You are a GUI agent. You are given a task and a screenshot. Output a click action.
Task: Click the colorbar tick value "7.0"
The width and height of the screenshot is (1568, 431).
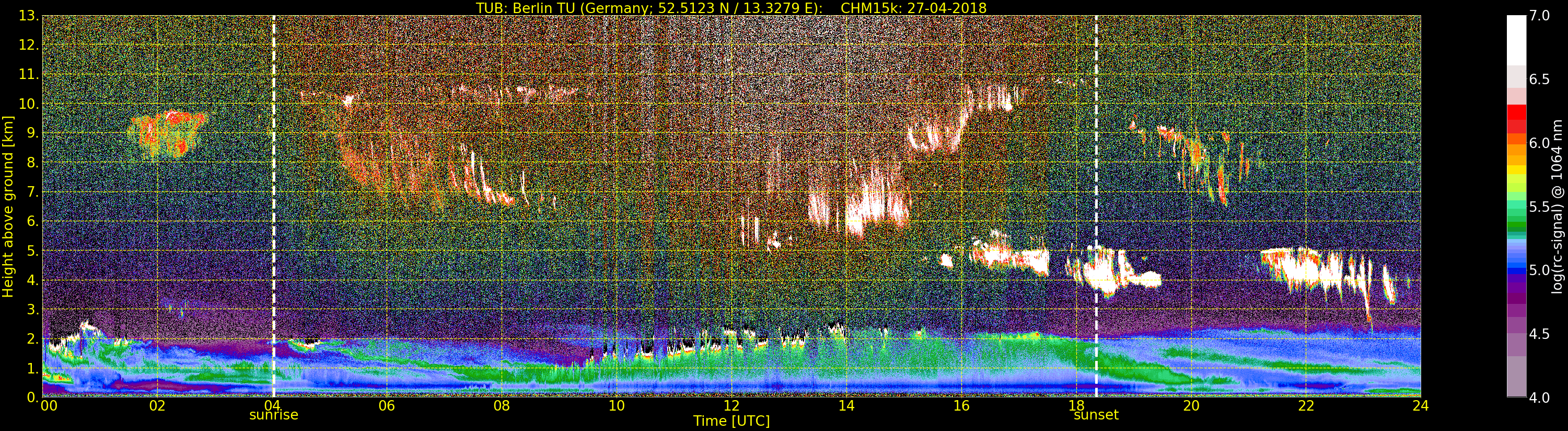1539,16
